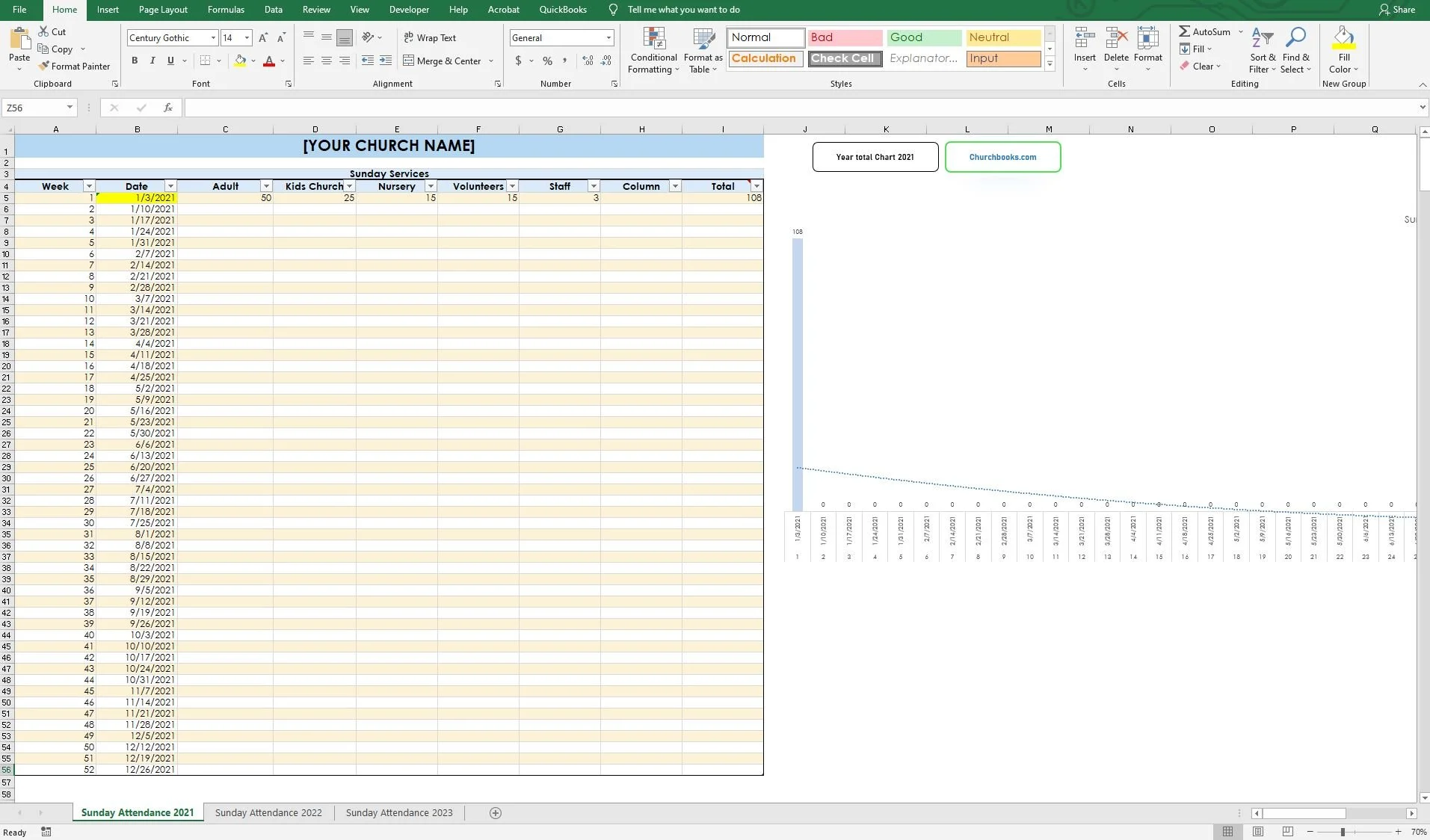Toggle italic formatting

[152, 61]
